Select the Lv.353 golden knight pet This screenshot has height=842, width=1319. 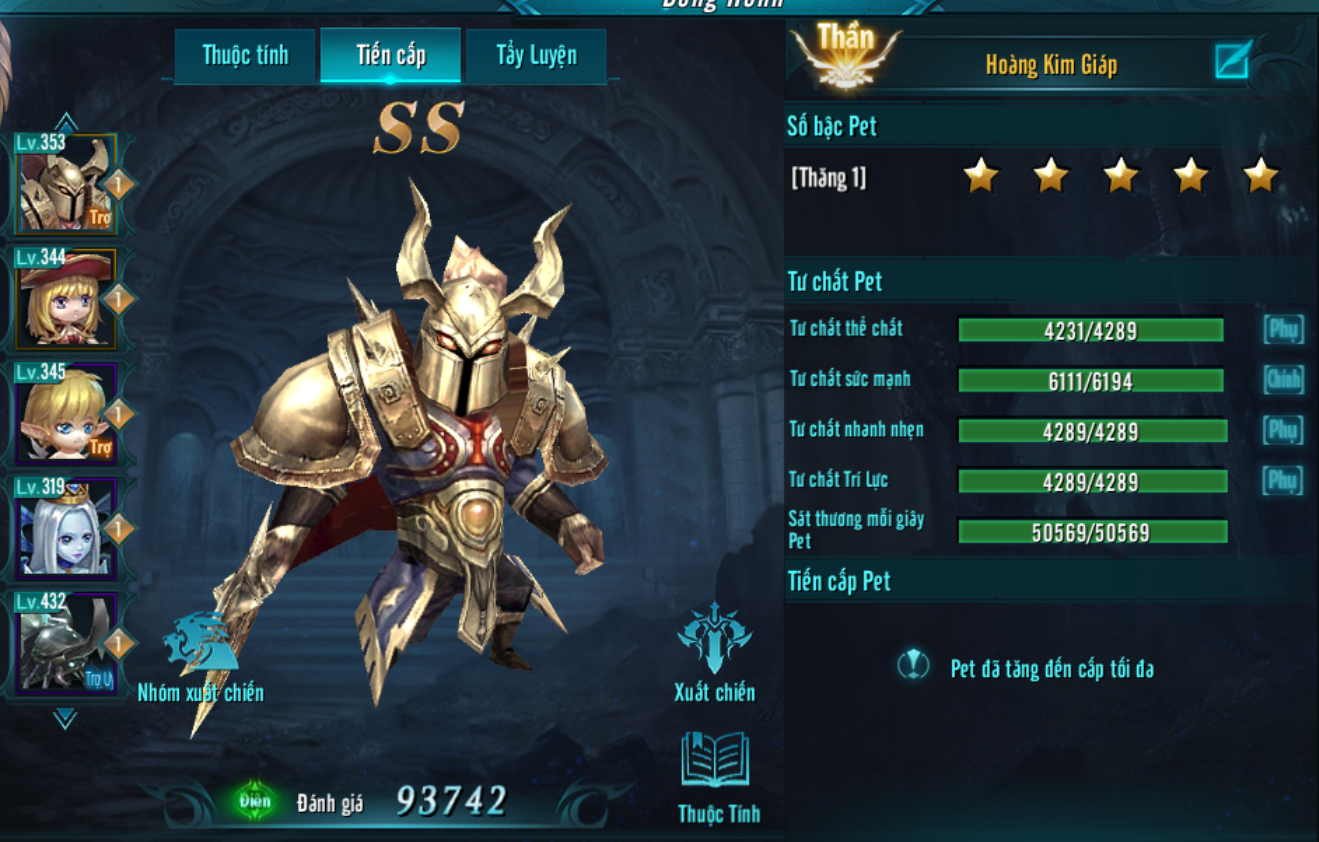[66, 183]
